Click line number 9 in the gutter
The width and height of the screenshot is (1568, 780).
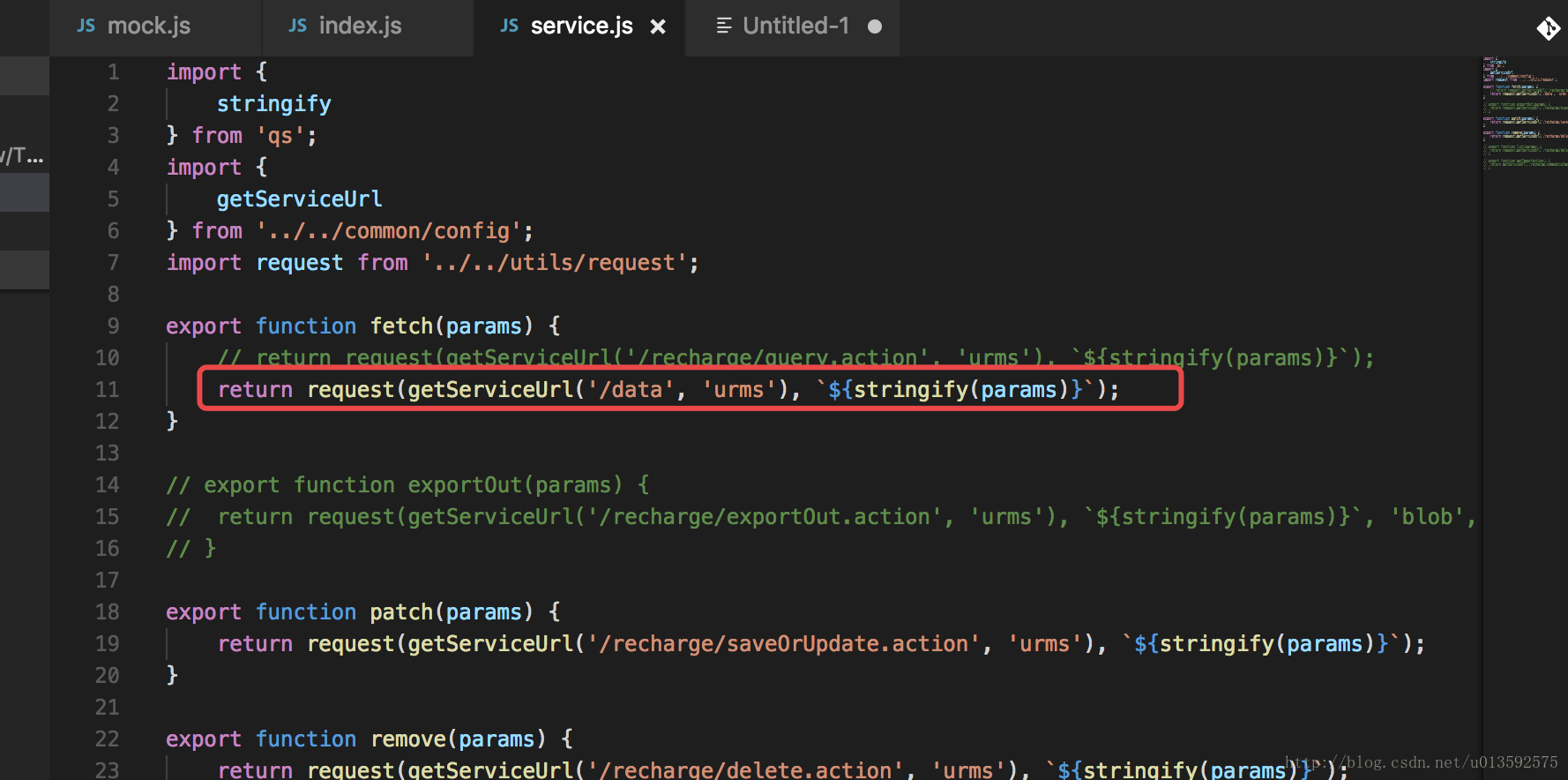[x=113, y=326]
